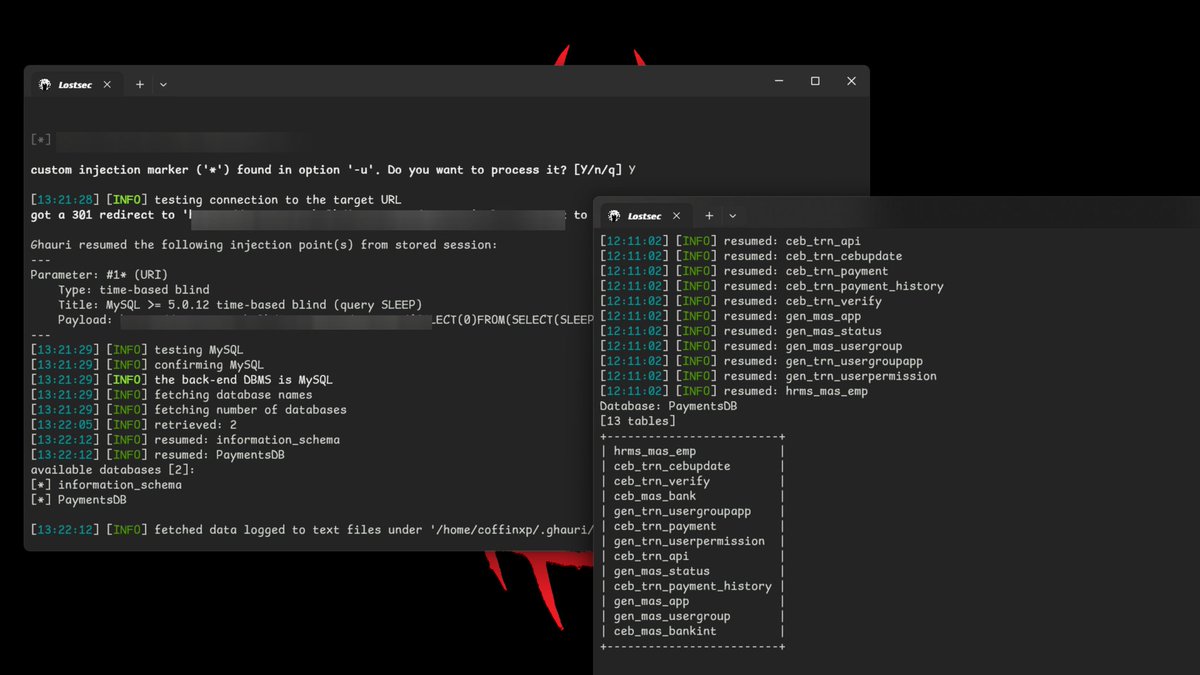Click the gen_mas_app table row
The height and width of the screenshot is (675, 1200).
[692, 601]
